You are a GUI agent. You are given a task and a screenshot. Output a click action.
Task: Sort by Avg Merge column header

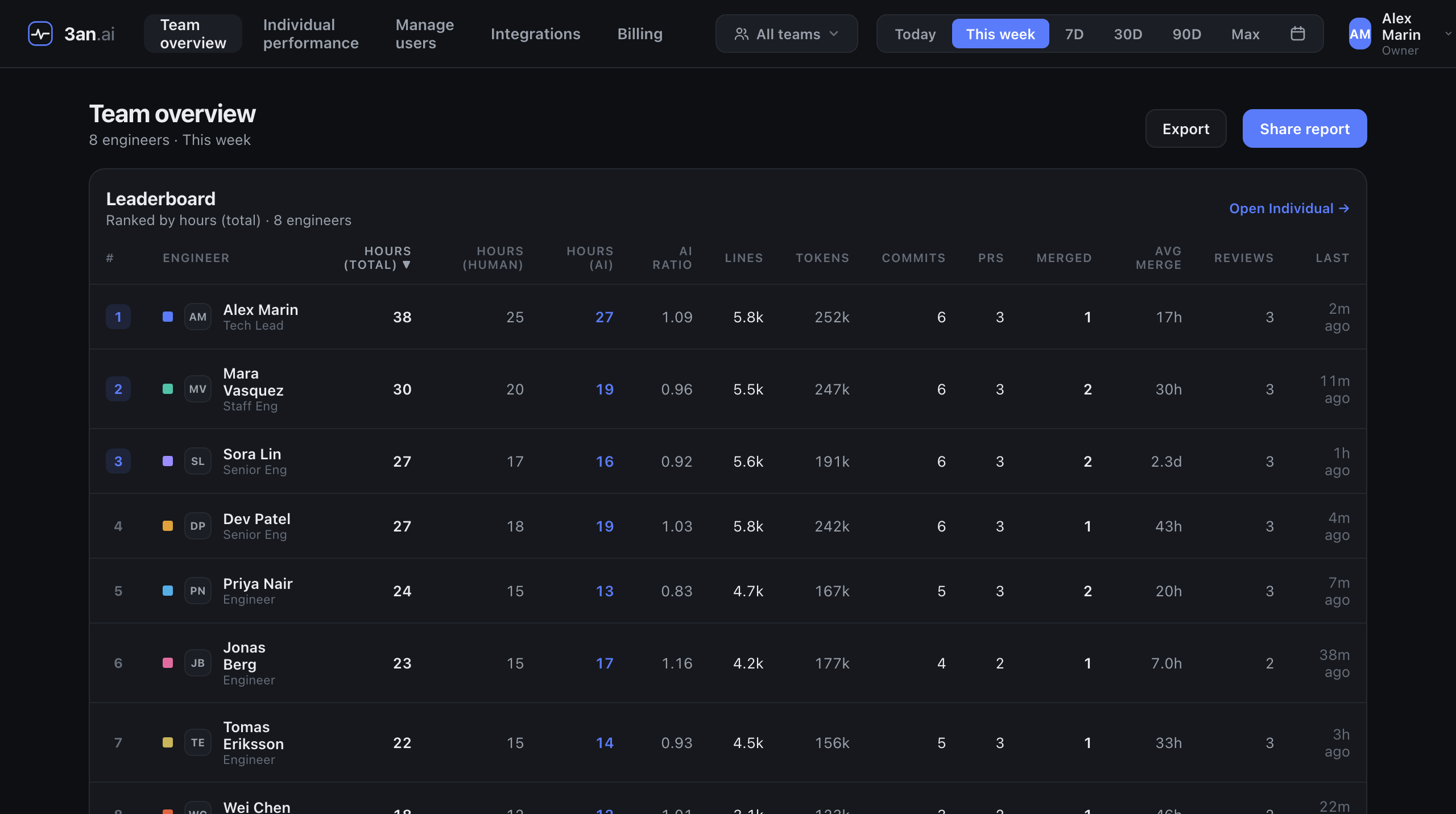pyautogui.click(x=1159, y=258)
